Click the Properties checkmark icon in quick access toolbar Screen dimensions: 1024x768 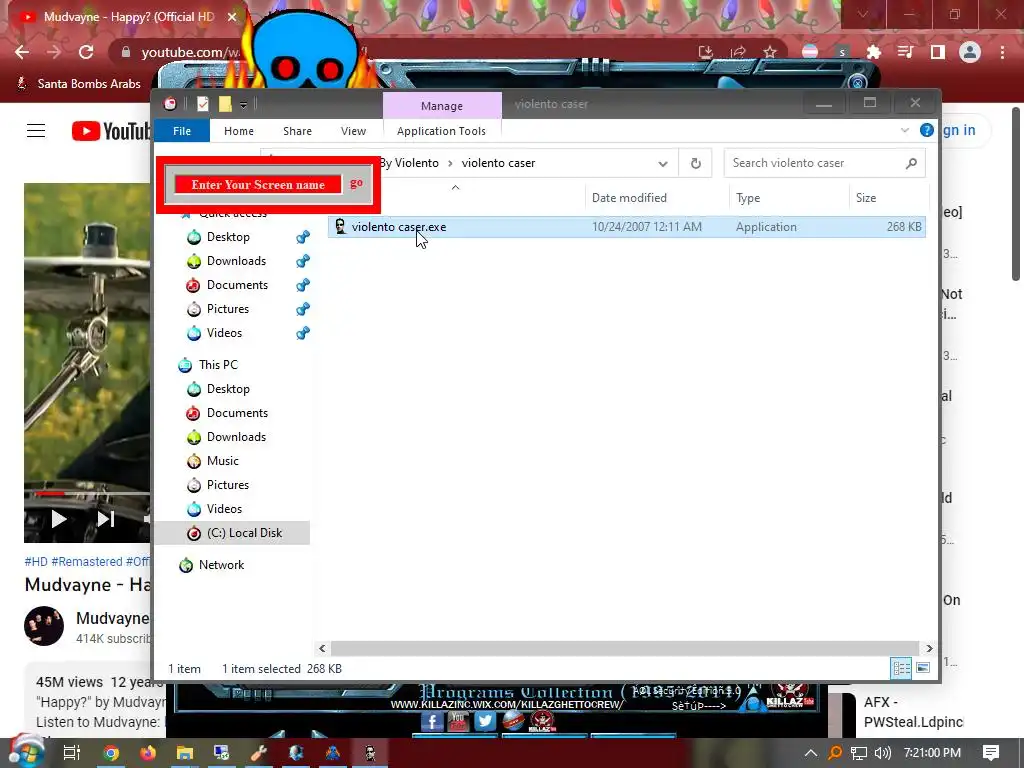203,104
